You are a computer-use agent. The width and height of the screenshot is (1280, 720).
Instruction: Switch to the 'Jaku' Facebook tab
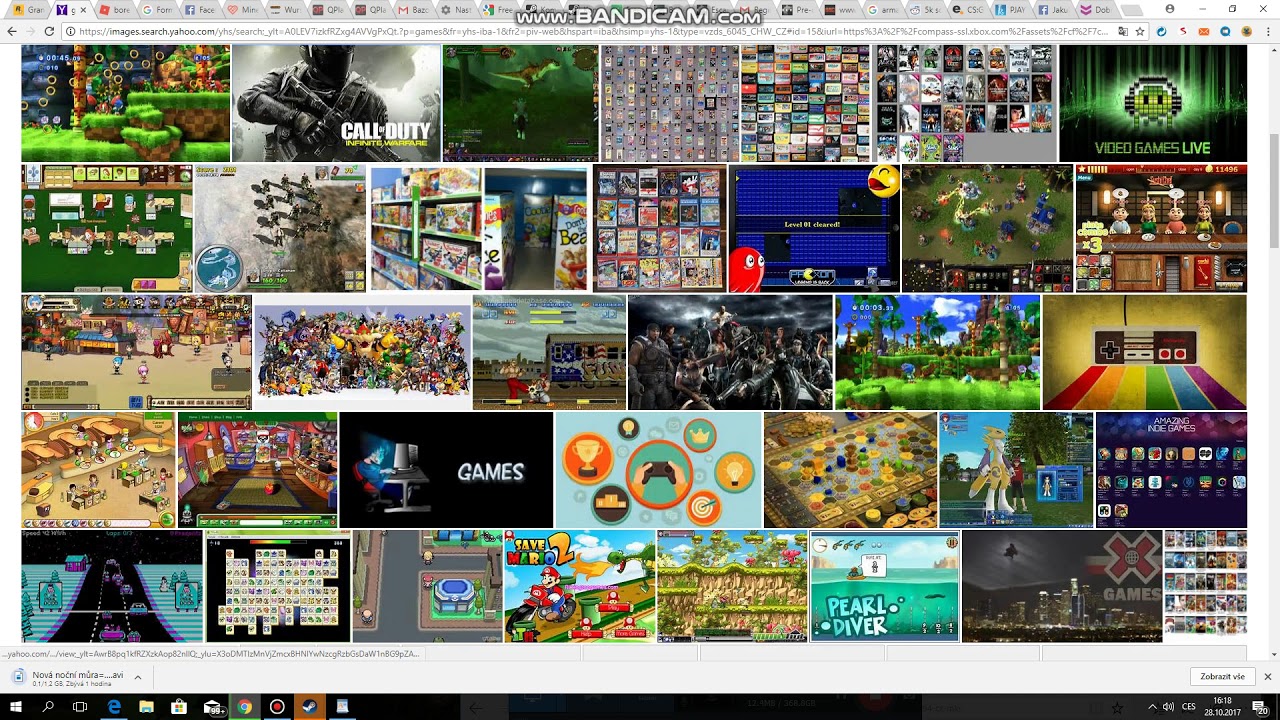(x=1055, y=10)
